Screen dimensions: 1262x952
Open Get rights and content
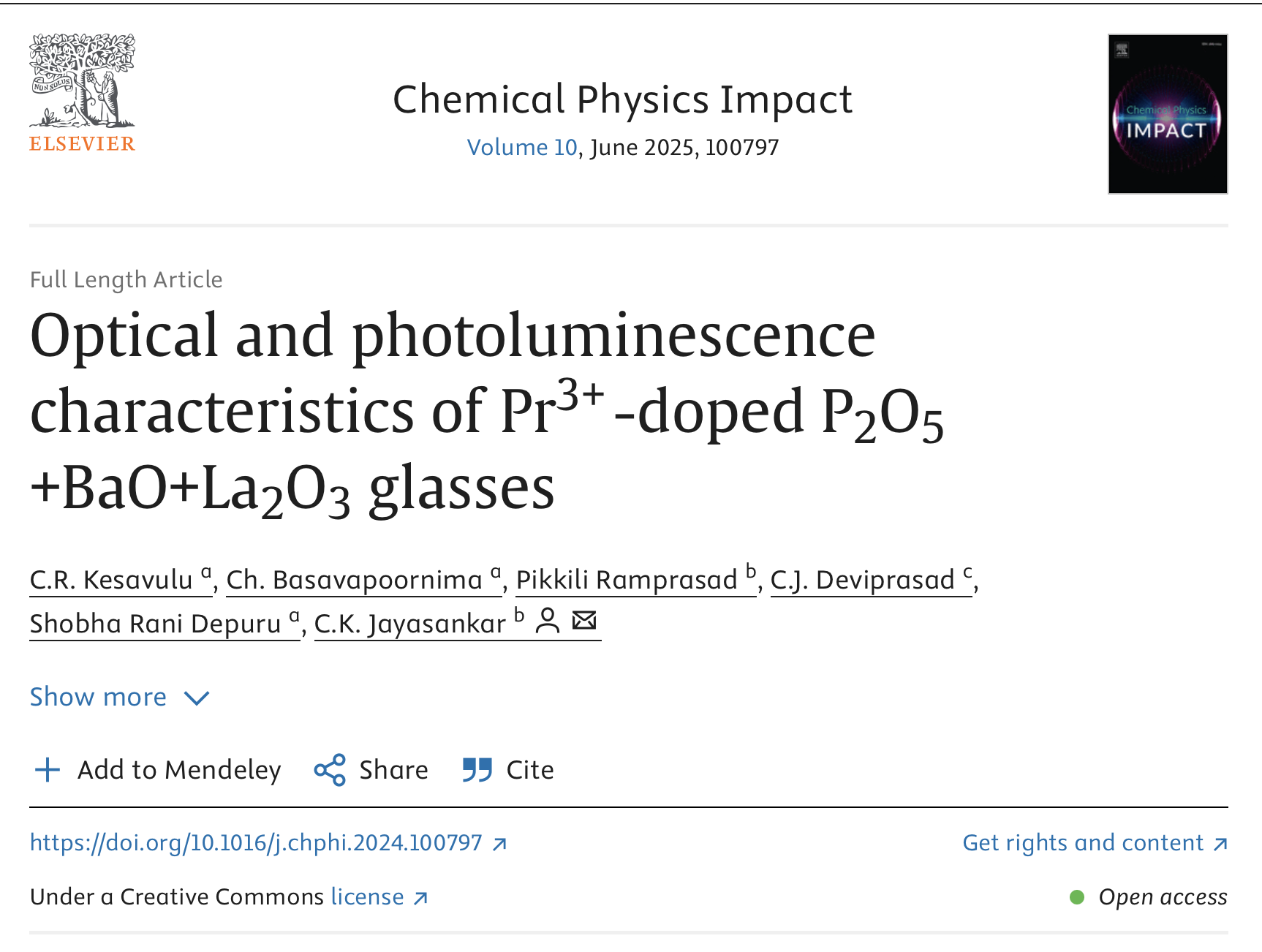click(1083, 843)
